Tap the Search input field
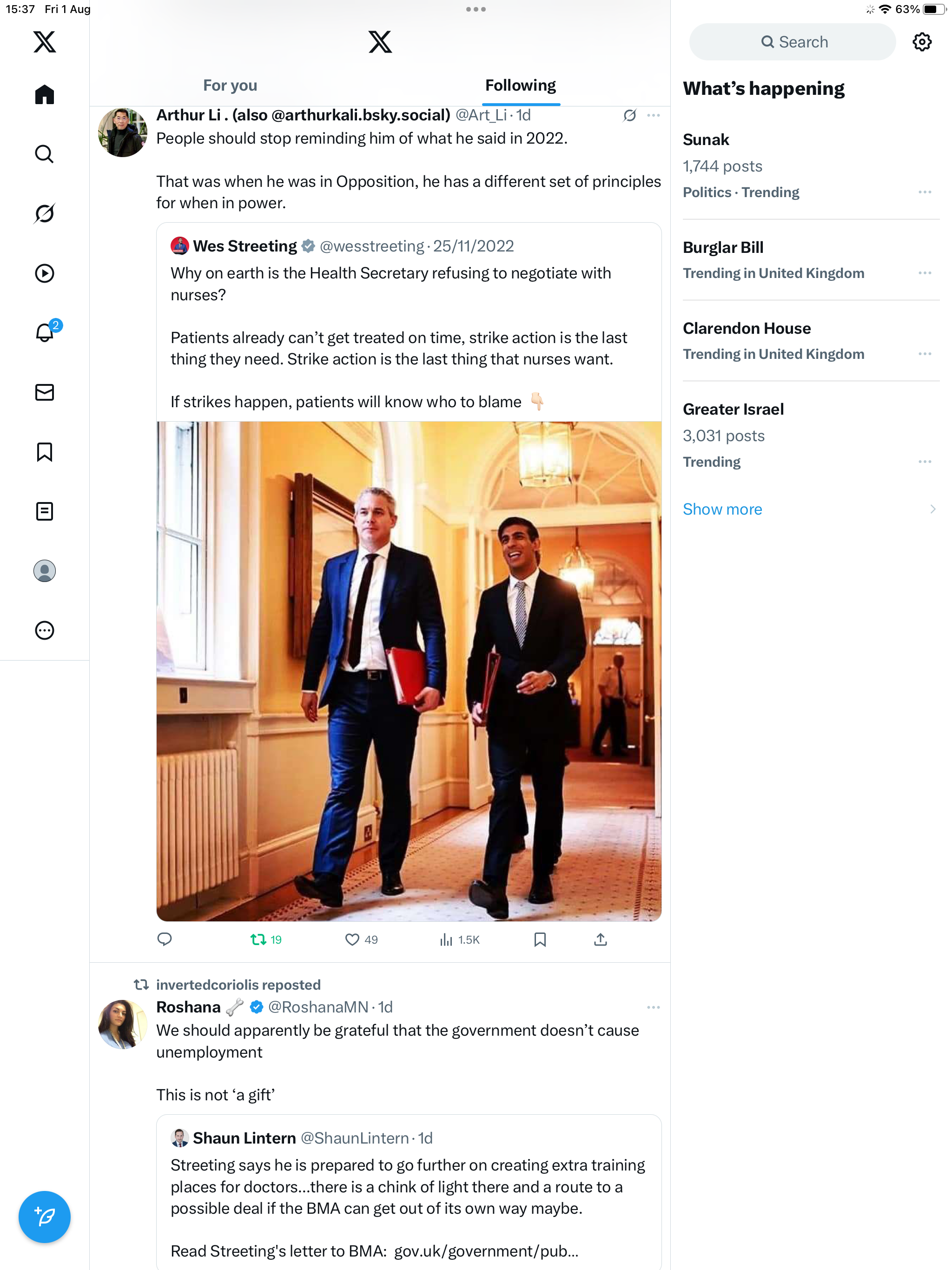This screenshot has width=952, height=1270. [793, 42]
